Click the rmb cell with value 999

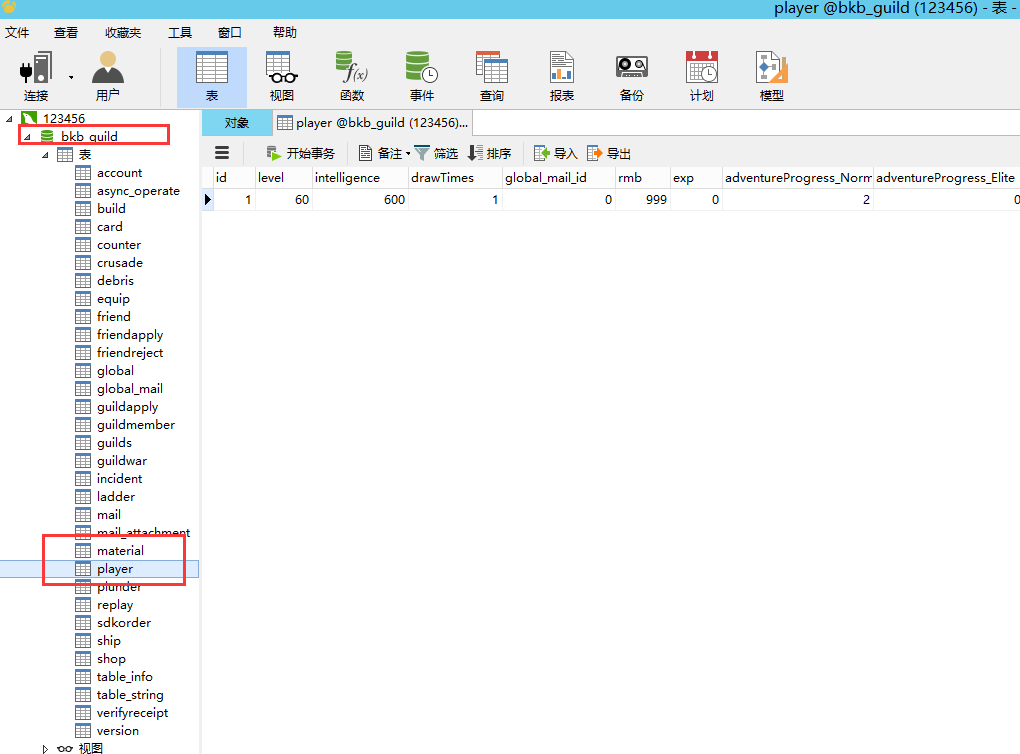coord(641,200)
